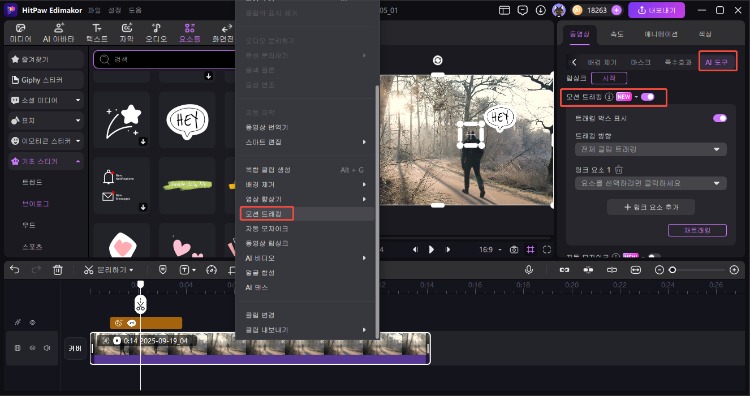Click the lip-sync 시작 start button
This screenshot has width=750, height=396.
click(609, 78)
